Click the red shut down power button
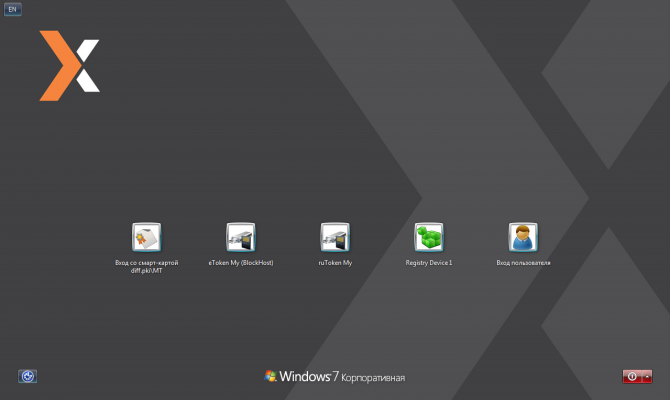This screenshot has width=670, height=400. pyautogui.click(x=632, y=376)
